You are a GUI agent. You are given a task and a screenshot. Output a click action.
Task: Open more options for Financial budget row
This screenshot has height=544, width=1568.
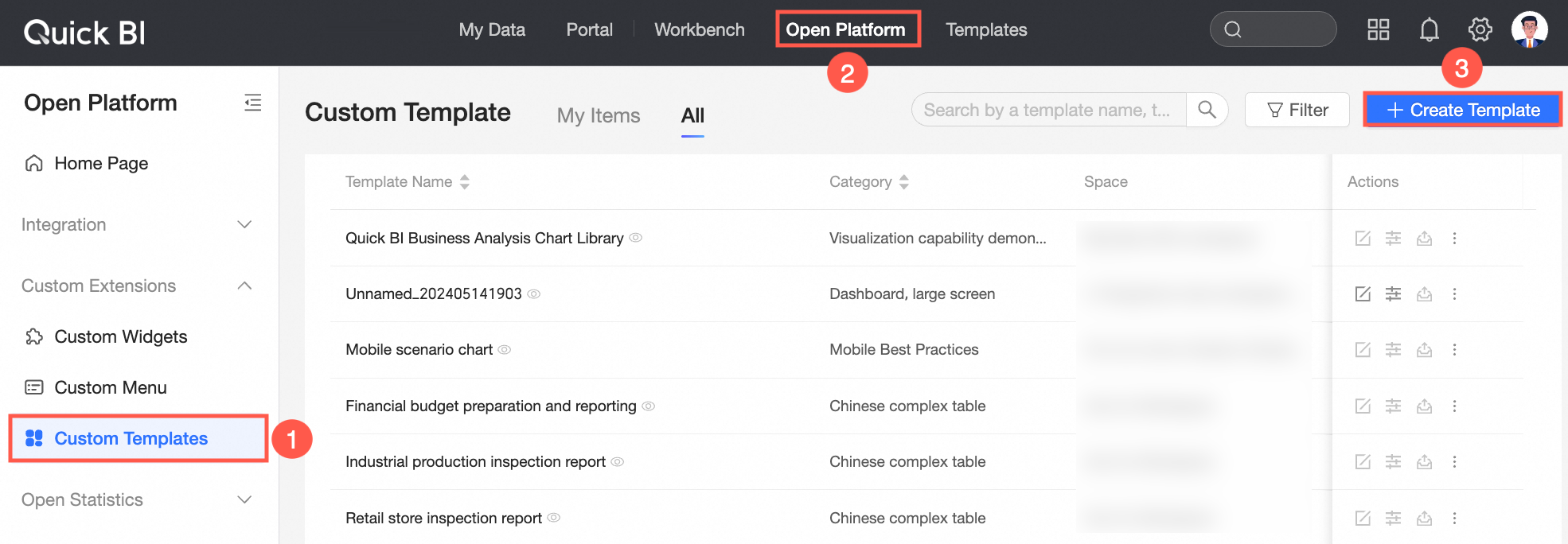click(1454, 406)
